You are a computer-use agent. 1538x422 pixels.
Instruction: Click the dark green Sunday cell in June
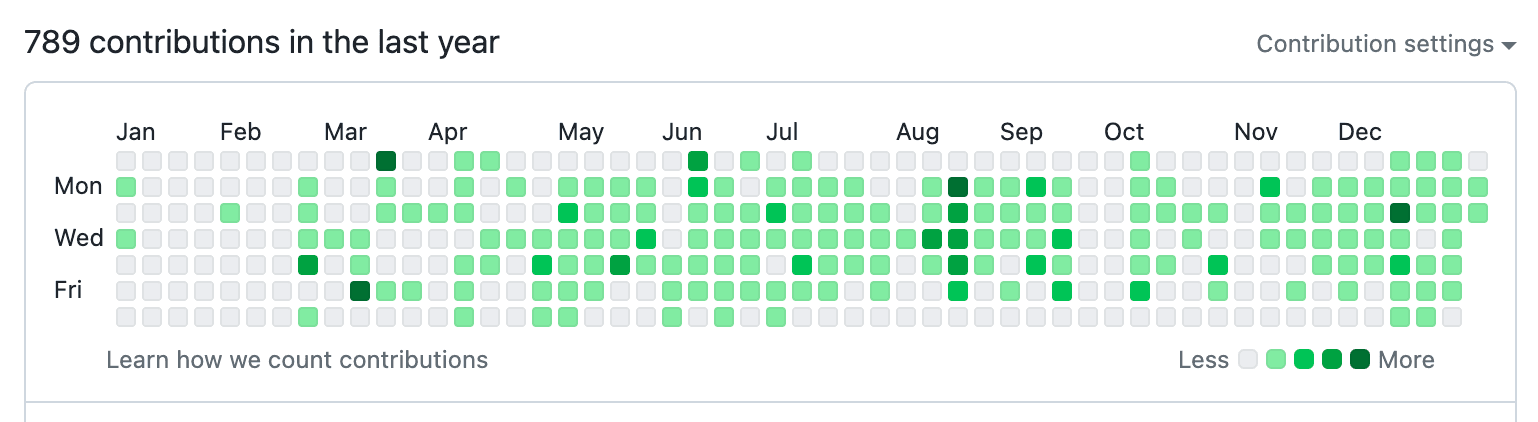pyautogui.click(x=698, y=161)
